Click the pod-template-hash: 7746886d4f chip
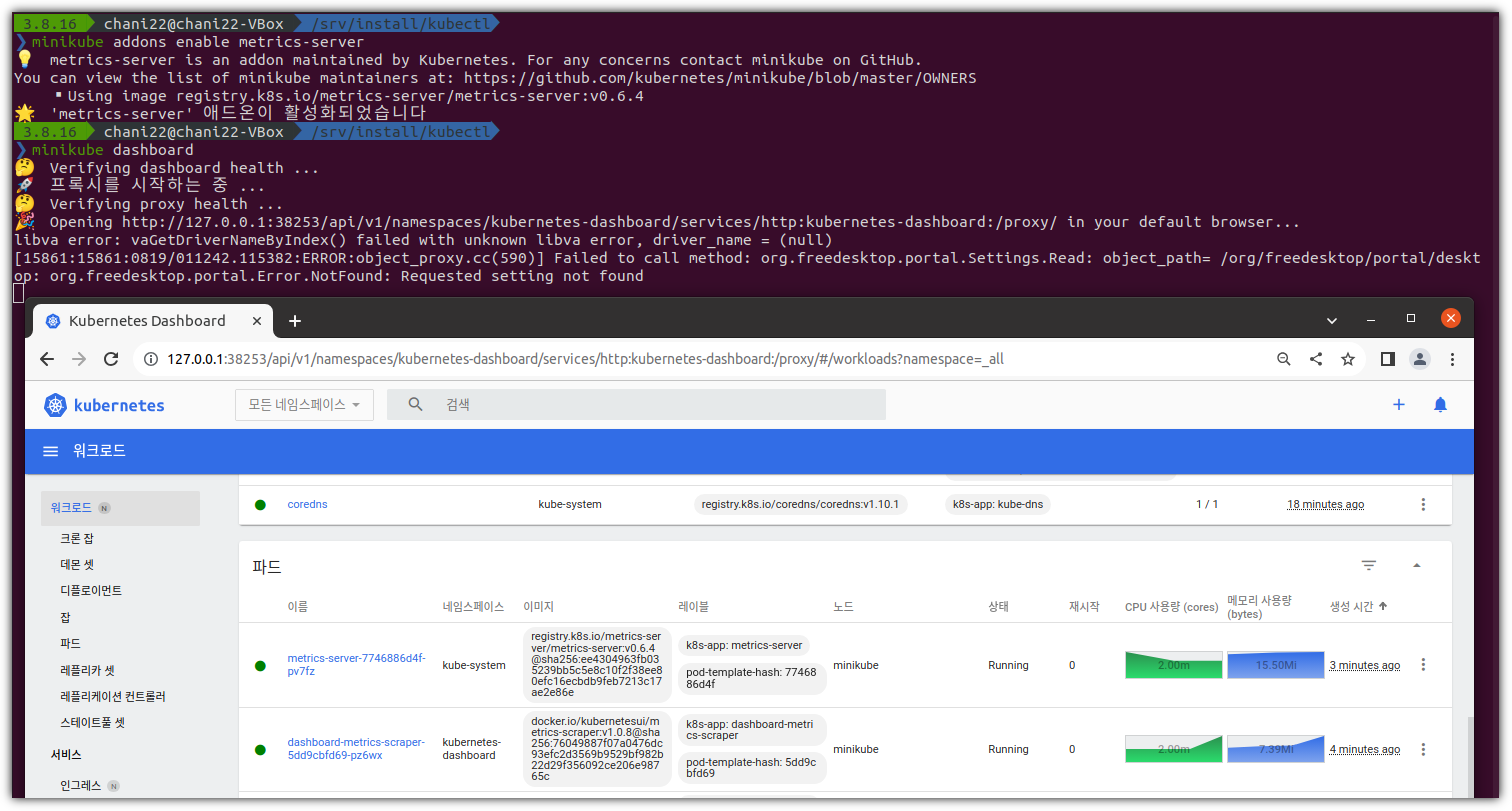The height and width of the screenshot is (811, 1512). point(751,678)
